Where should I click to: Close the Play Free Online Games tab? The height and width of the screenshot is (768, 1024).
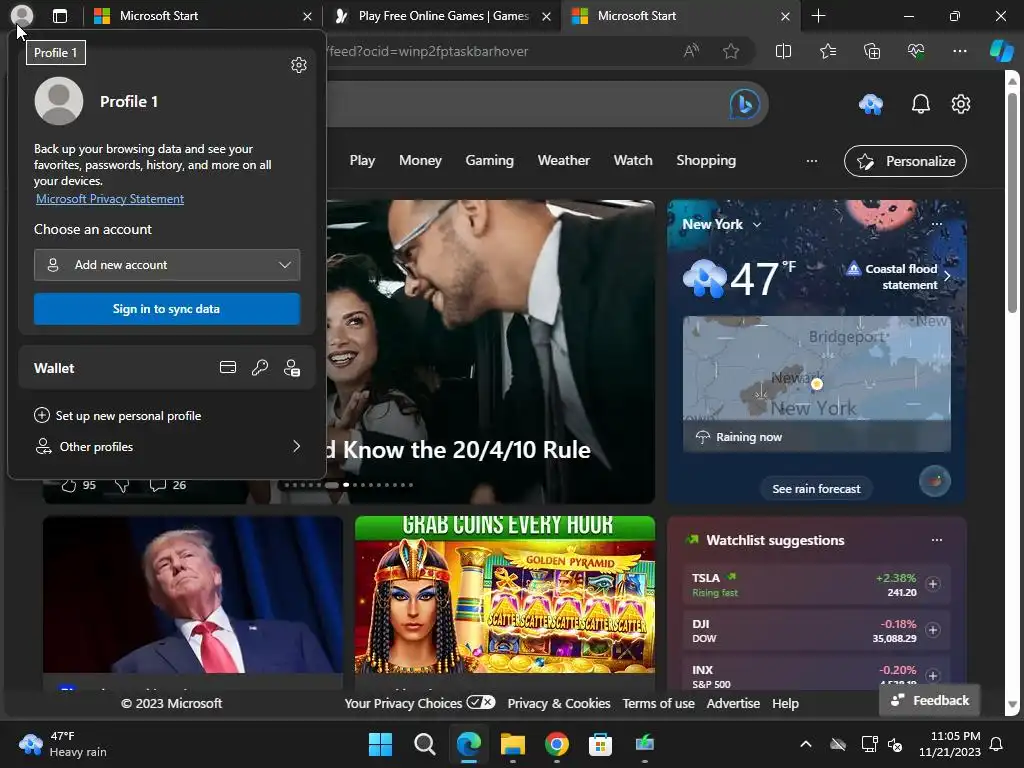click(x=547, y=16)
